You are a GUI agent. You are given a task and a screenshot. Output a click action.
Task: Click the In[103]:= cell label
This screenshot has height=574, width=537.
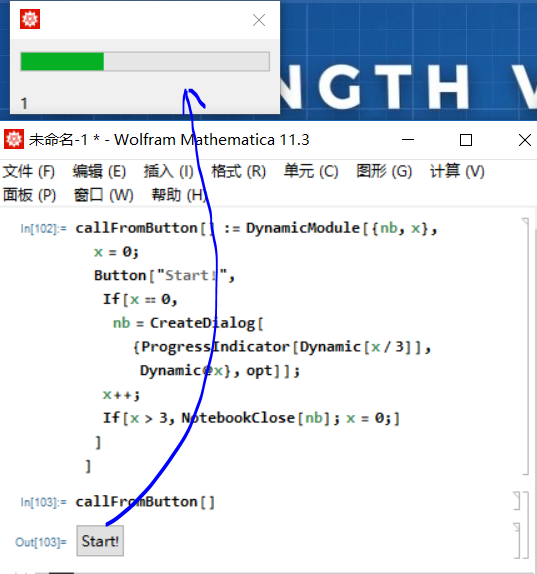pyautogui.click(x=44, y=502)
